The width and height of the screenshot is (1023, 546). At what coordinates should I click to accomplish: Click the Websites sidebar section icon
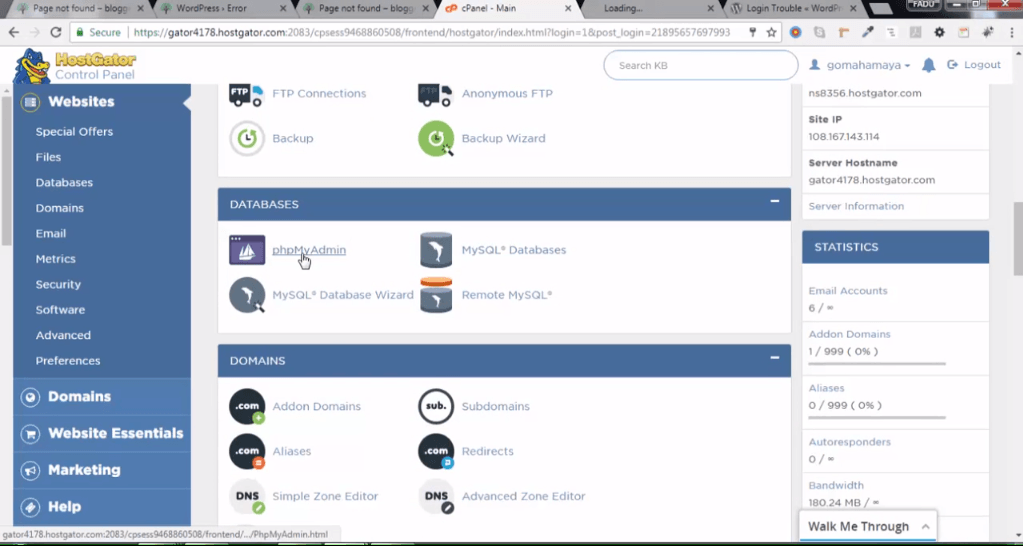point(30,102)
